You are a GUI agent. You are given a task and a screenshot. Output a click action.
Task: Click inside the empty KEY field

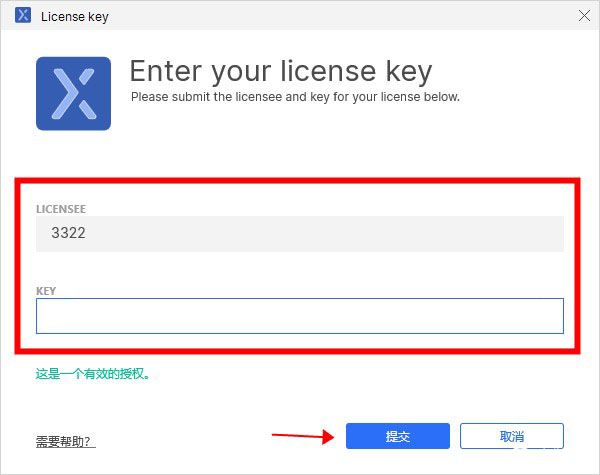tap(300, 316)
